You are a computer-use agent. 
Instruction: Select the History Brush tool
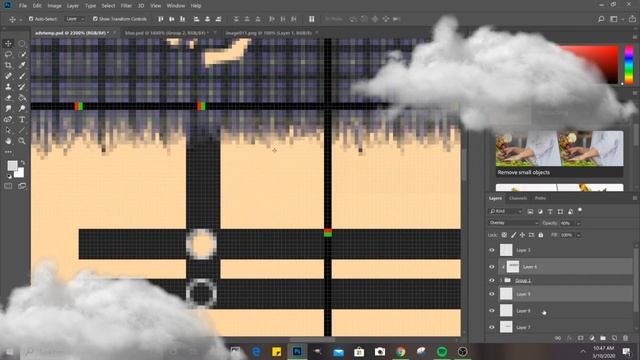[x=22, y=87]
